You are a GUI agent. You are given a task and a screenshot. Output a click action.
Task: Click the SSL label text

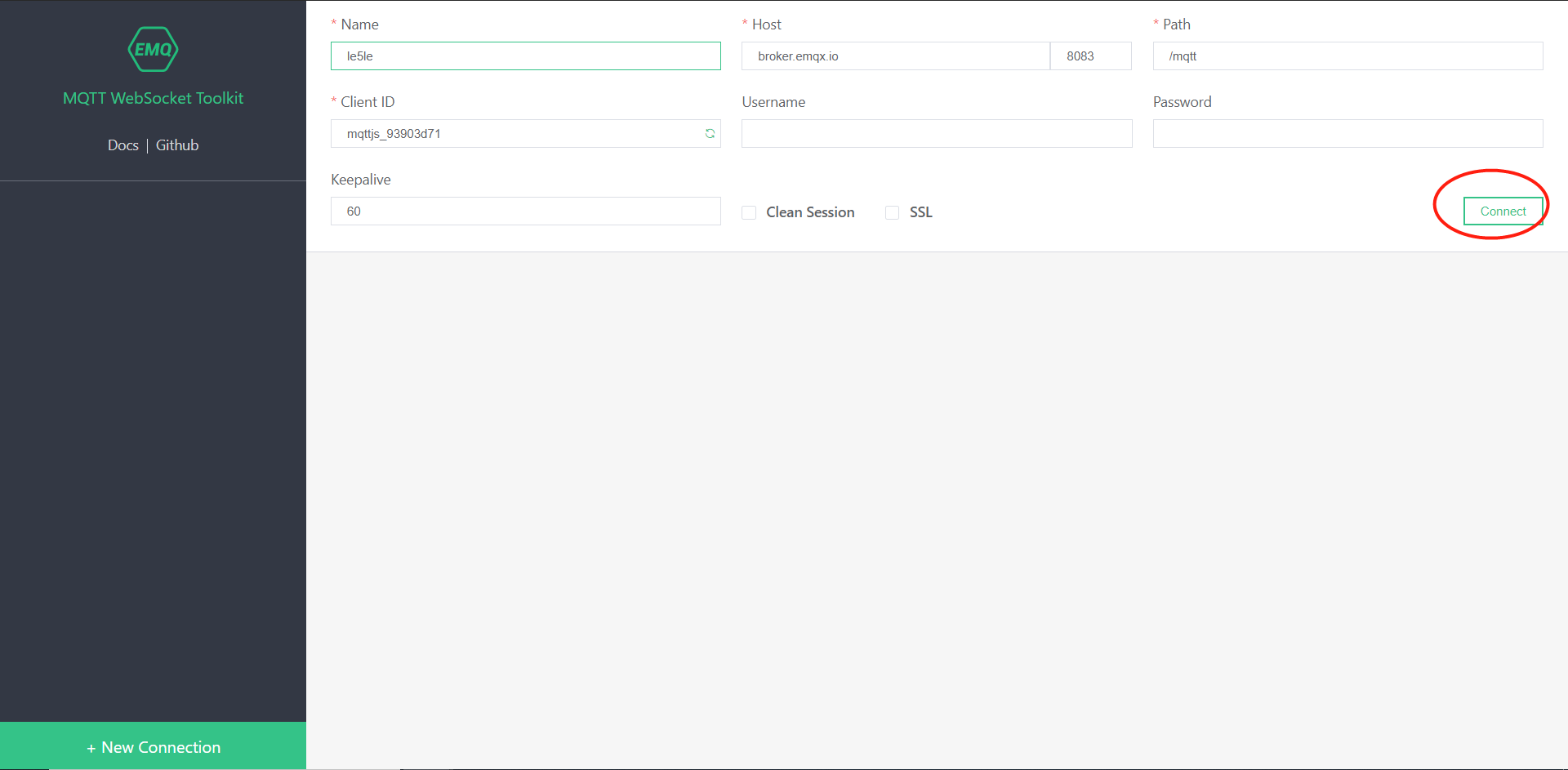point(920,212)
